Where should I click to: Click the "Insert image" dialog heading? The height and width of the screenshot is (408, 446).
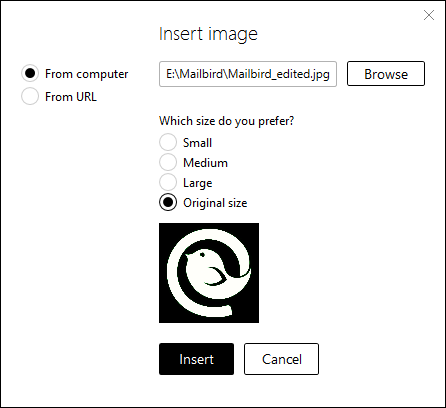click(208, 34)
